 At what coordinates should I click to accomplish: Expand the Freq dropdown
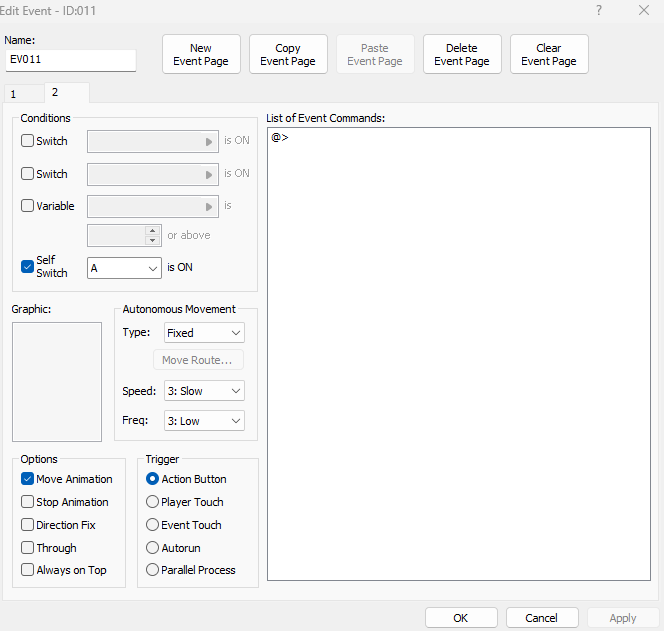point(204,421)
